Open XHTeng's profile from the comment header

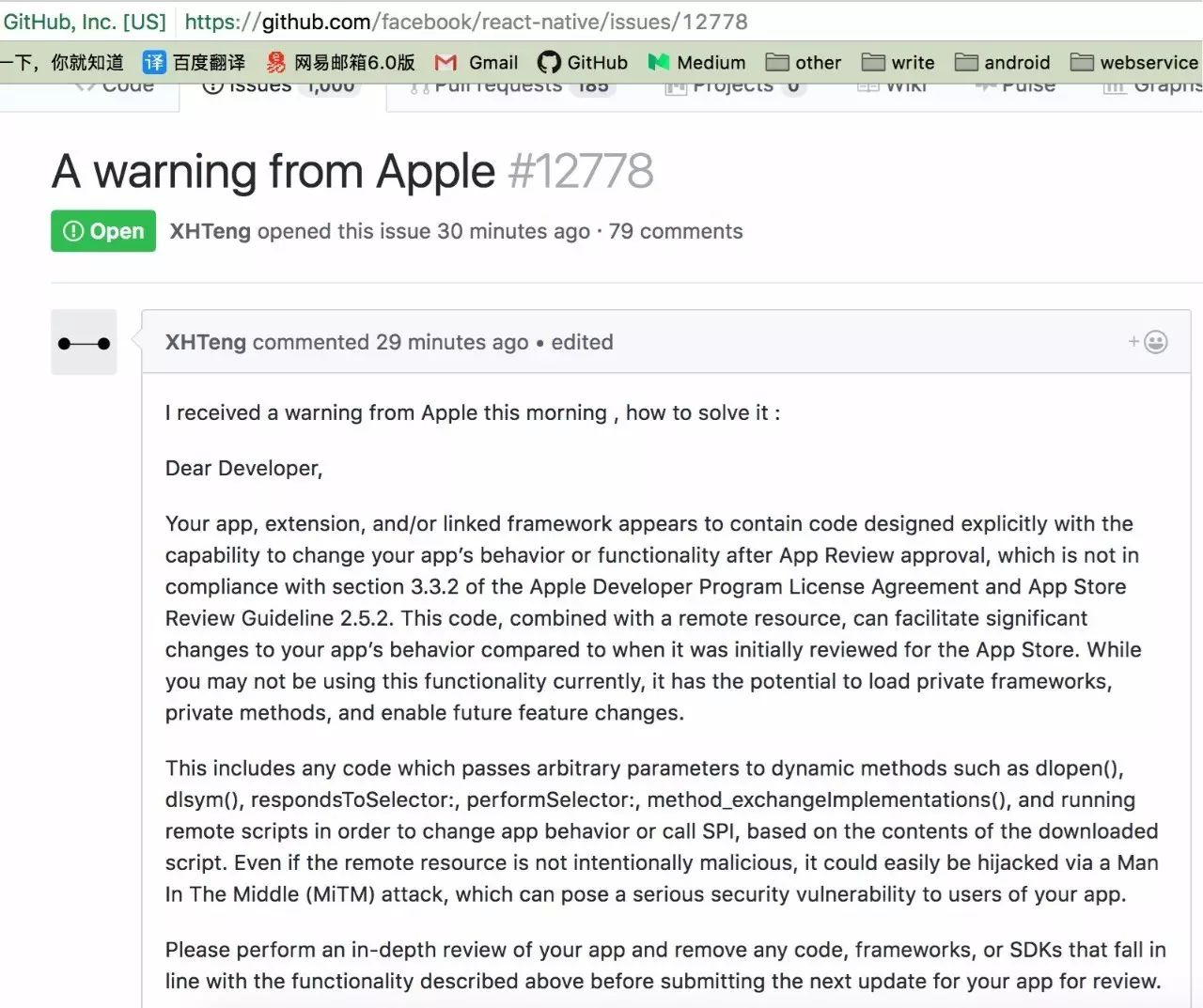206,342
